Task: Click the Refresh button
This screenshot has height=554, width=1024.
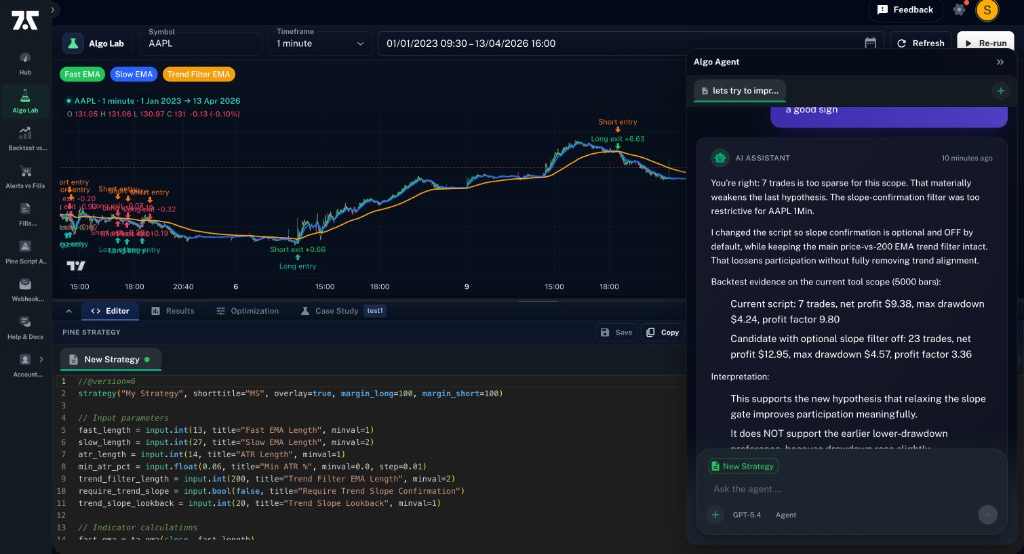Action: (921, 43)
